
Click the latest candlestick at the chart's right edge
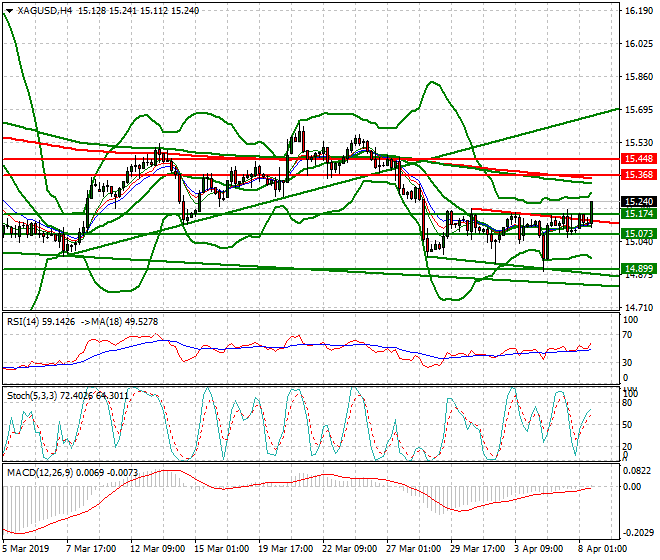pos(592,213)
